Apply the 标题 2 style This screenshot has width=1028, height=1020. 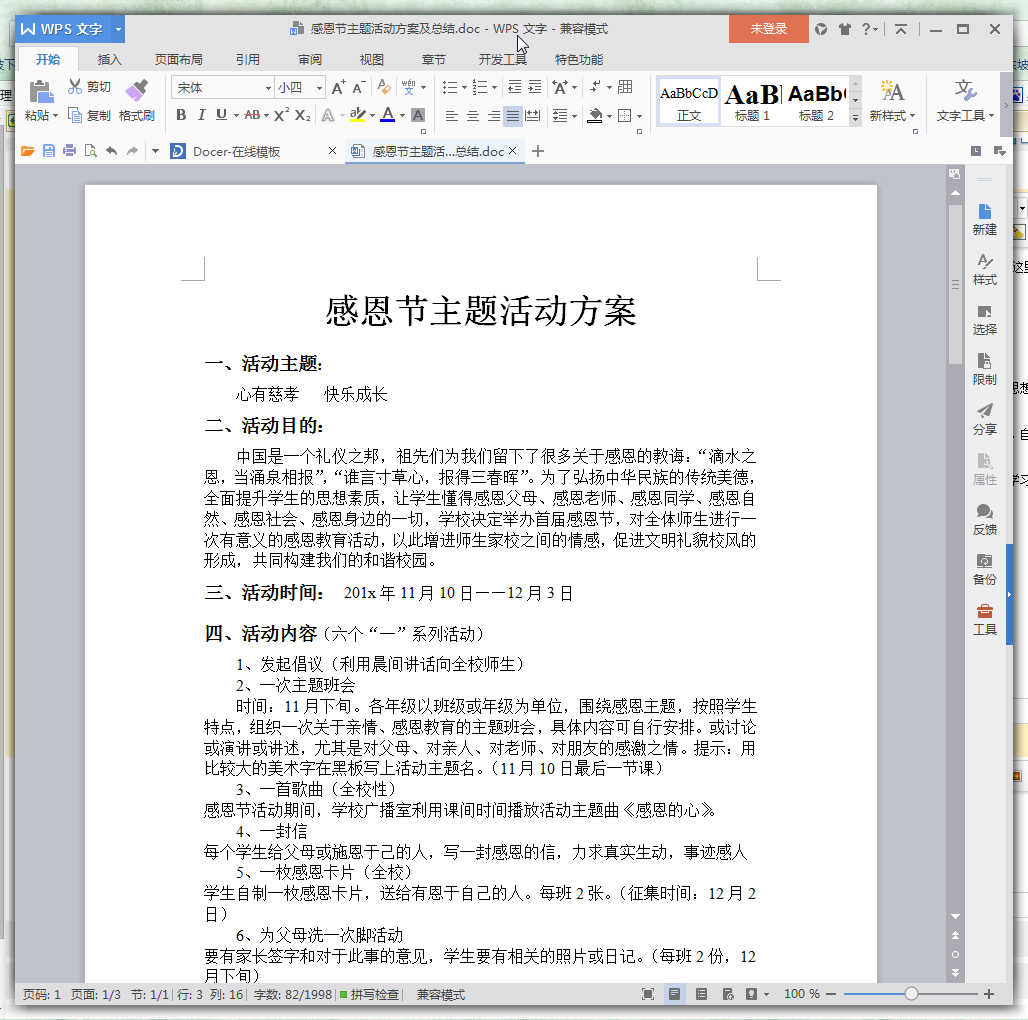[x=816, y=102]
